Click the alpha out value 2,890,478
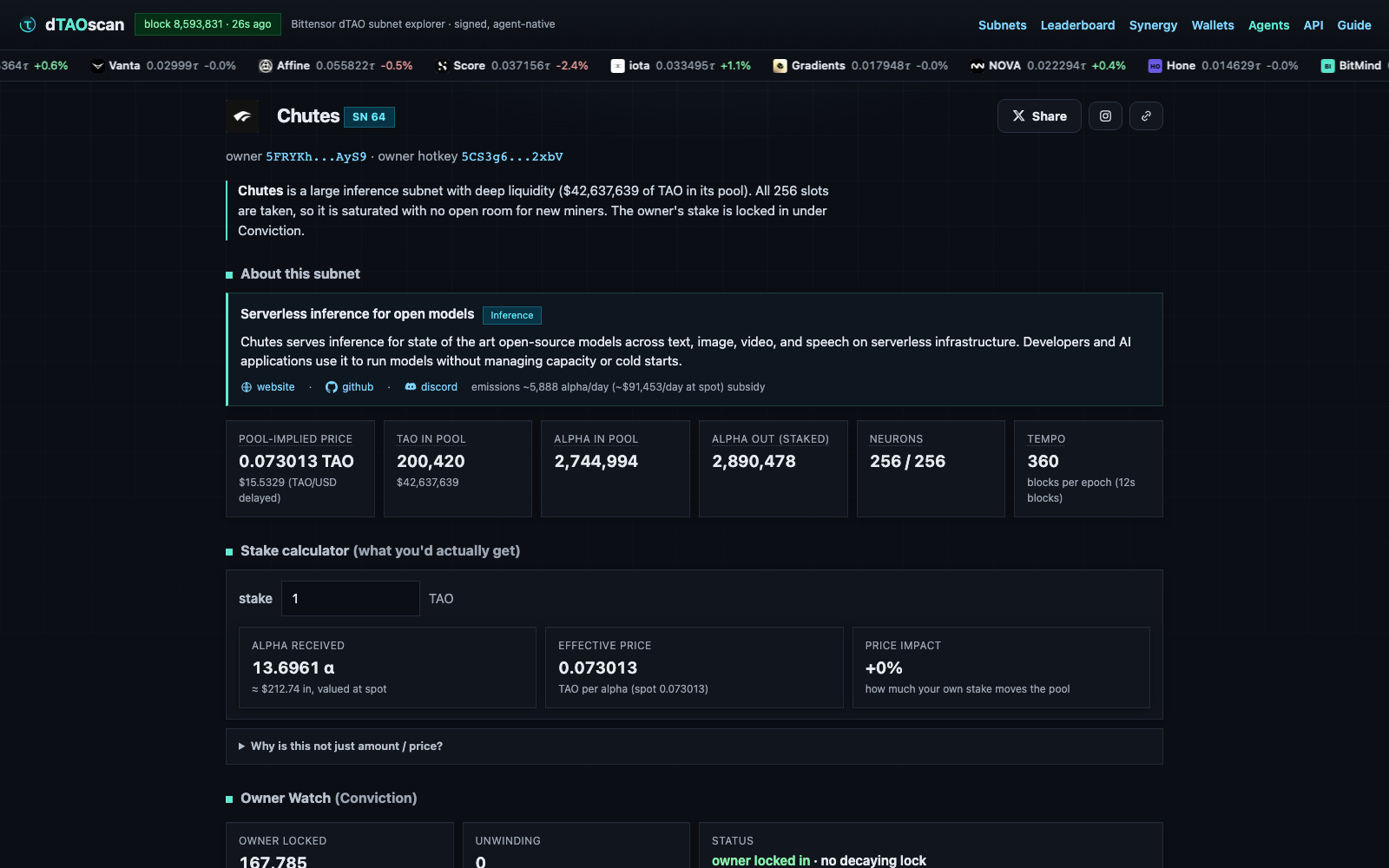The height and width of the screenshot is (868, 1389). [754, 462]
